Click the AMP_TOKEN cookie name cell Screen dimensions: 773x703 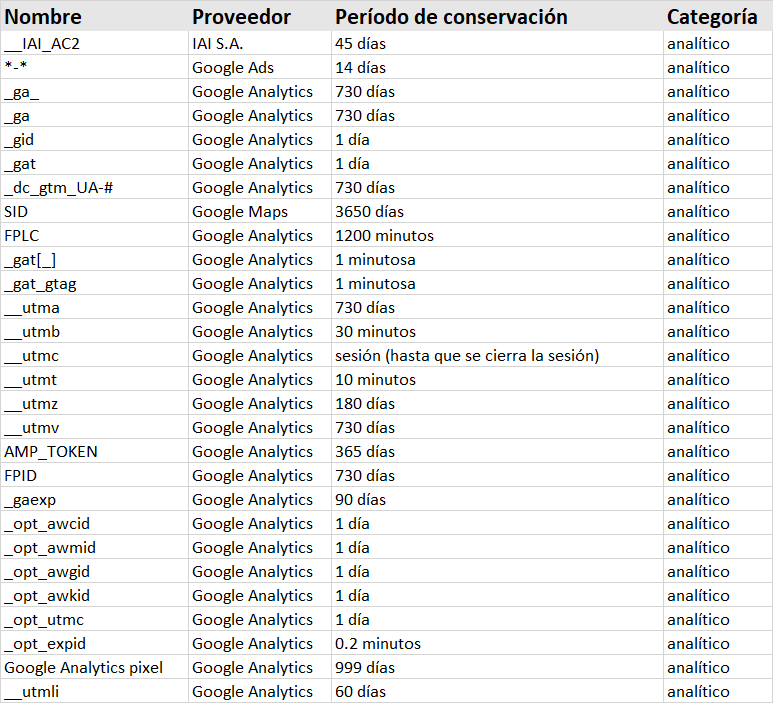[51, 452]
